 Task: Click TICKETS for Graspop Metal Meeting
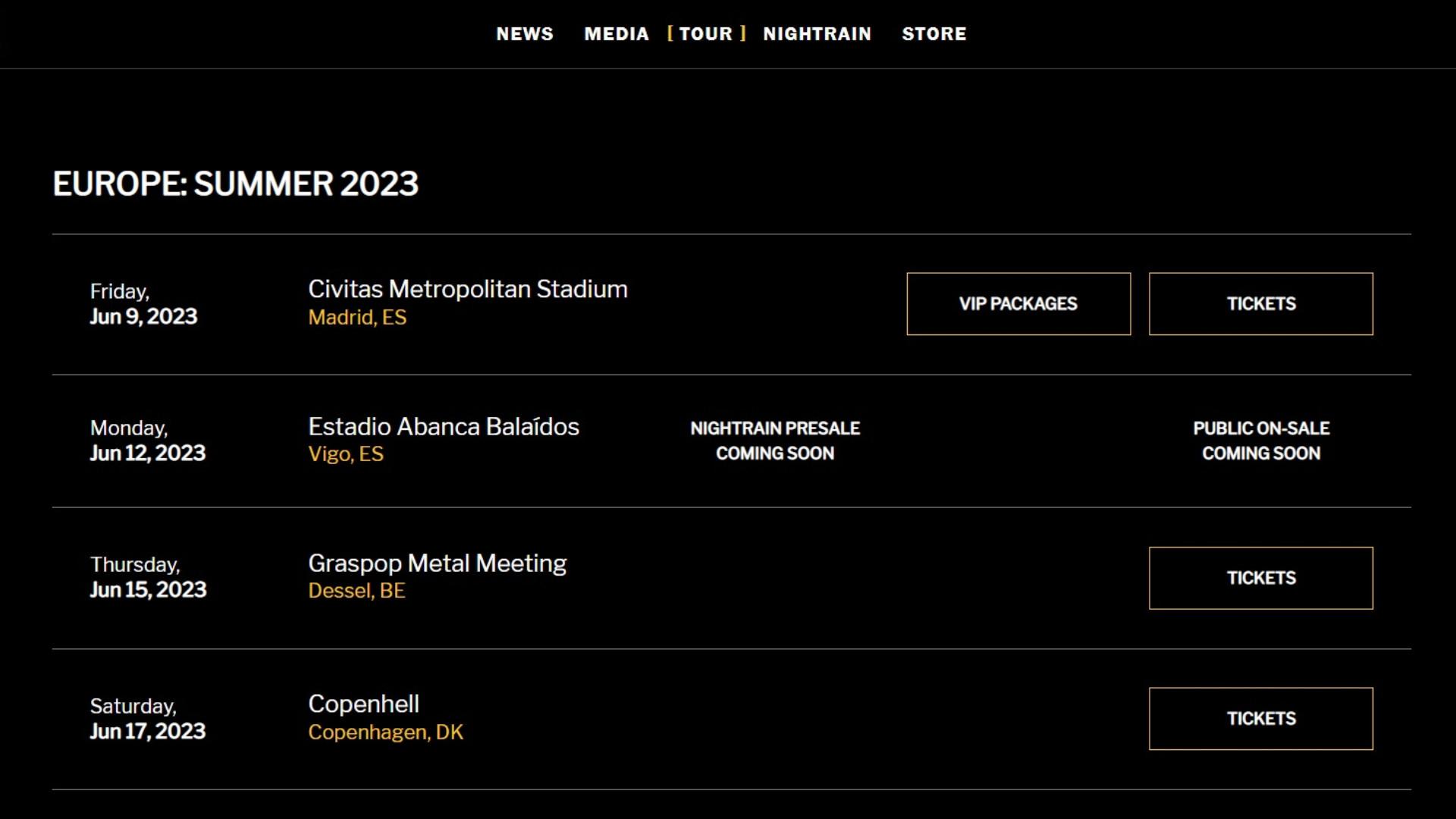[x=1260, y=578]
